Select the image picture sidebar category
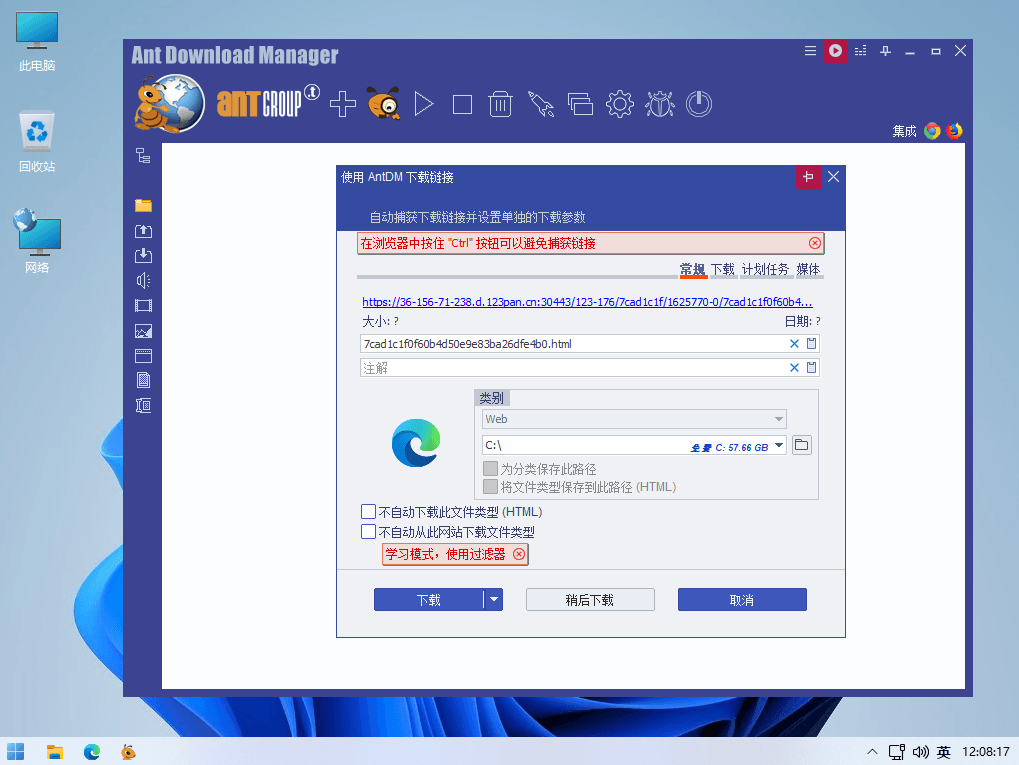 (x=143, y=331)
